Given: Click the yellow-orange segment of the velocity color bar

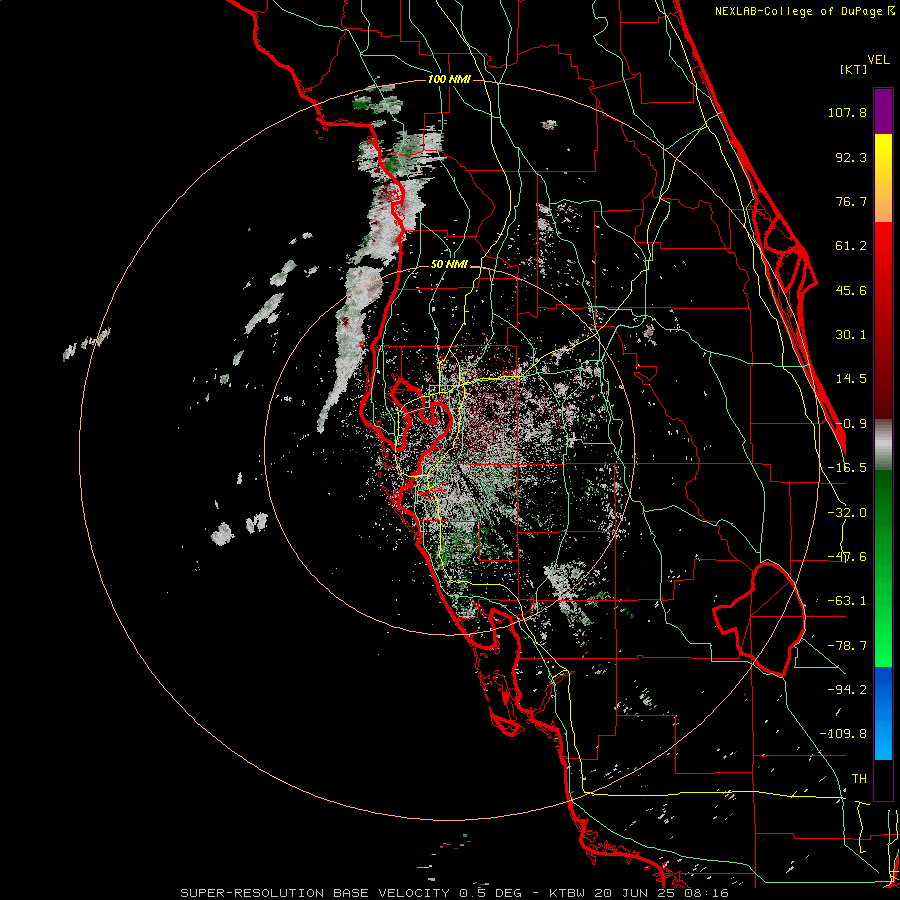Looking at the screenshot, I should click(883, 178).
